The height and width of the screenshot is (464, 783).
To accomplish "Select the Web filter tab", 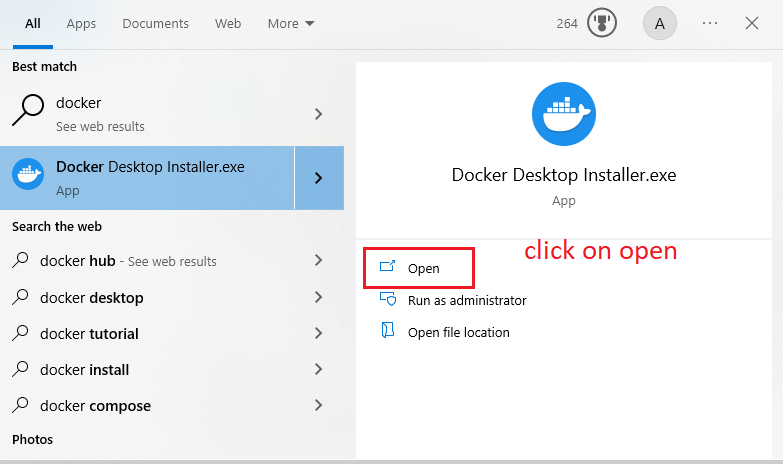I will click(x=228, y=23).
